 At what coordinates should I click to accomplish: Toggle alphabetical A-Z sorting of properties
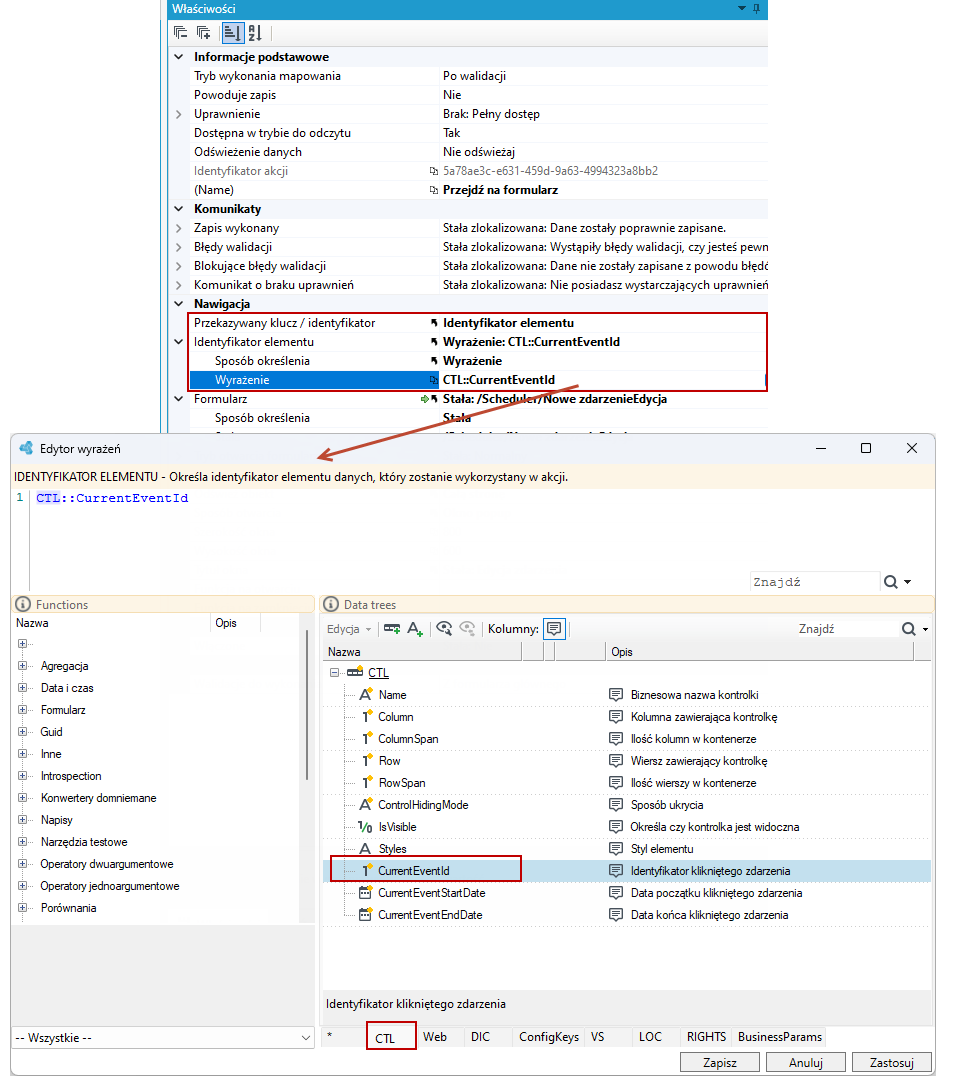(x=255, y=32)
